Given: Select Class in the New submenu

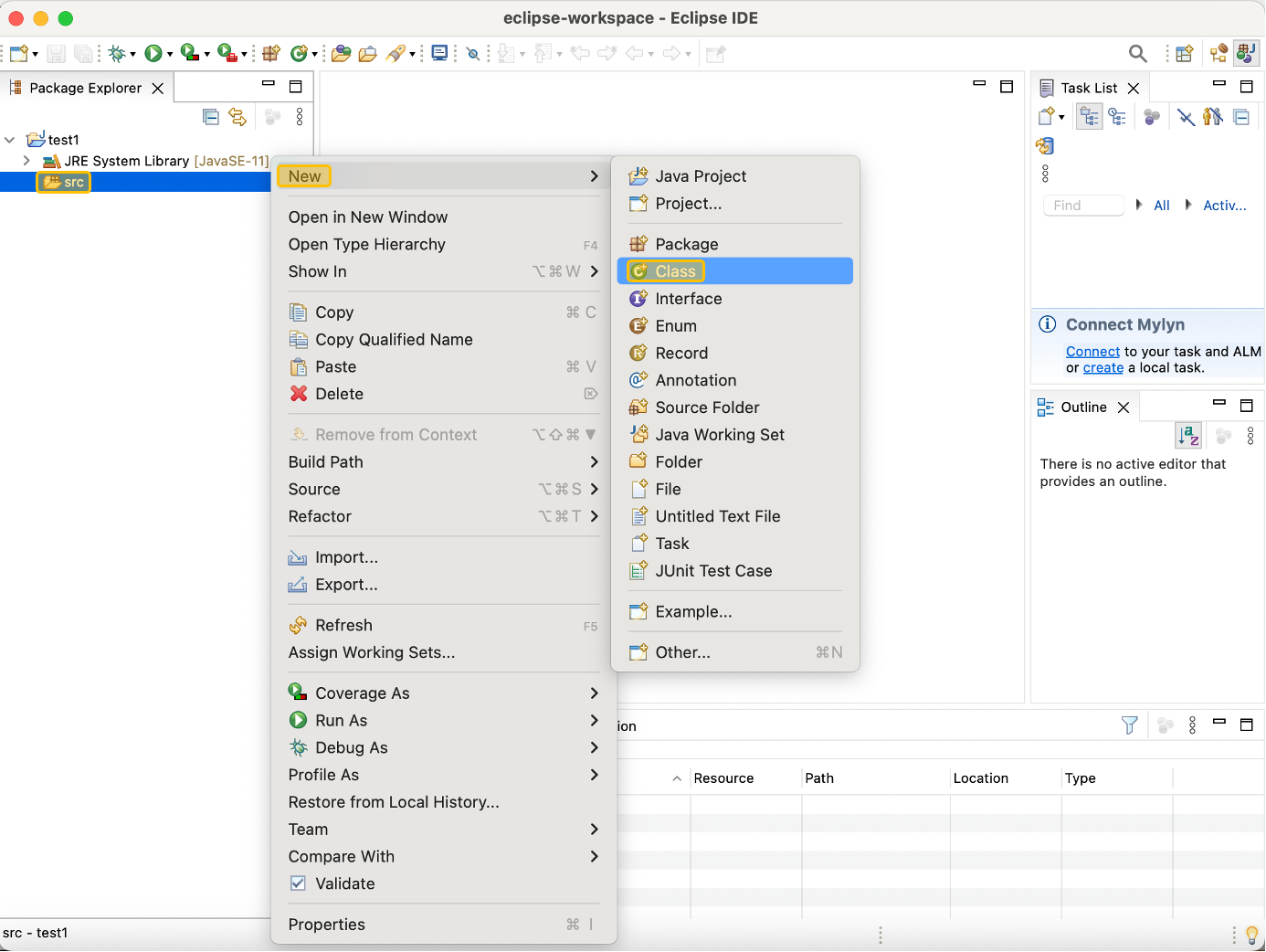Looking at the screenshot, I should click(x=735, y=271).
